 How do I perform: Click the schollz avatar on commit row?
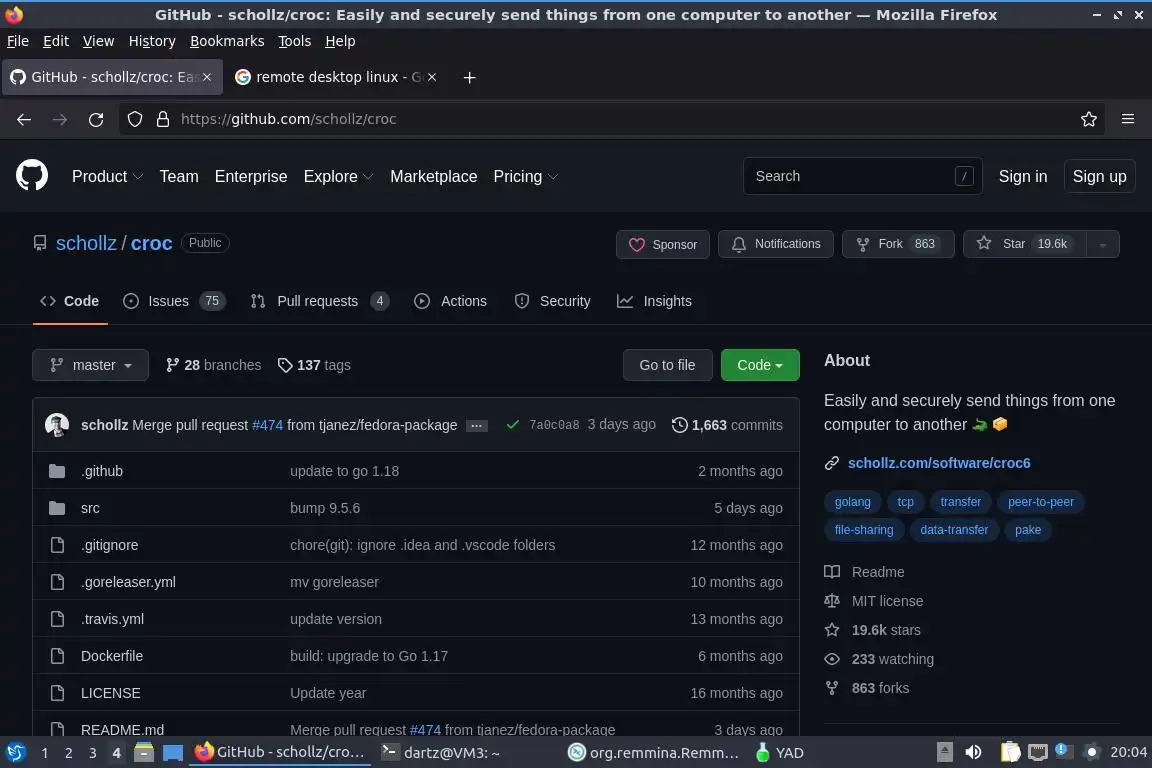coord(57,425)
